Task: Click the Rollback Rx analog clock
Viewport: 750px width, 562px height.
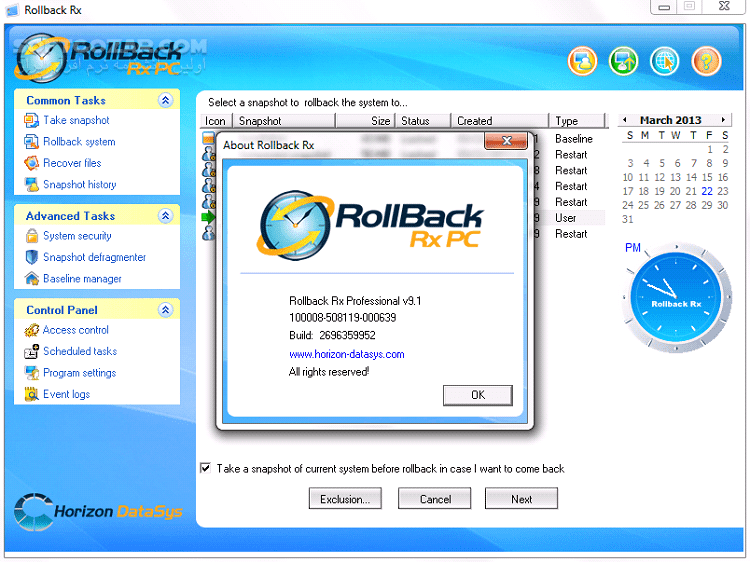Action: pos(676,298)
